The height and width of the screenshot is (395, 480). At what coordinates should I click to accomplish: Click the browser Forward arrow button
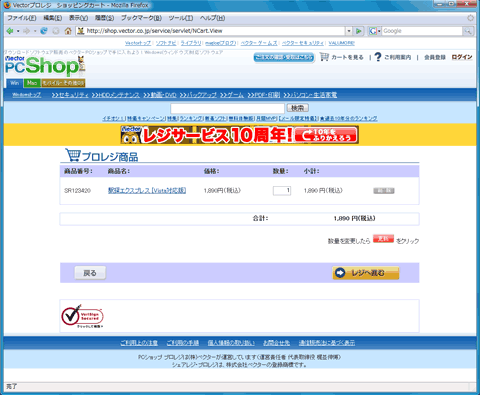[26, 31]
